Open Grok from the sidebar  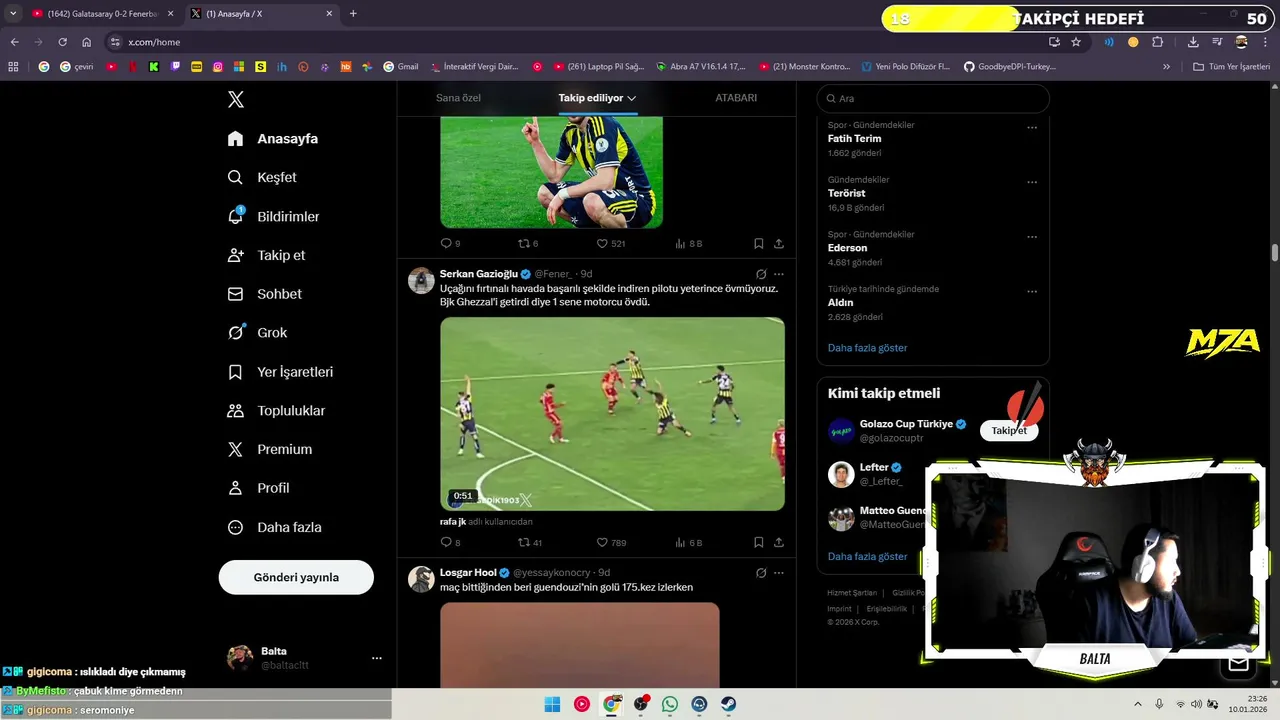click(257, 333)
